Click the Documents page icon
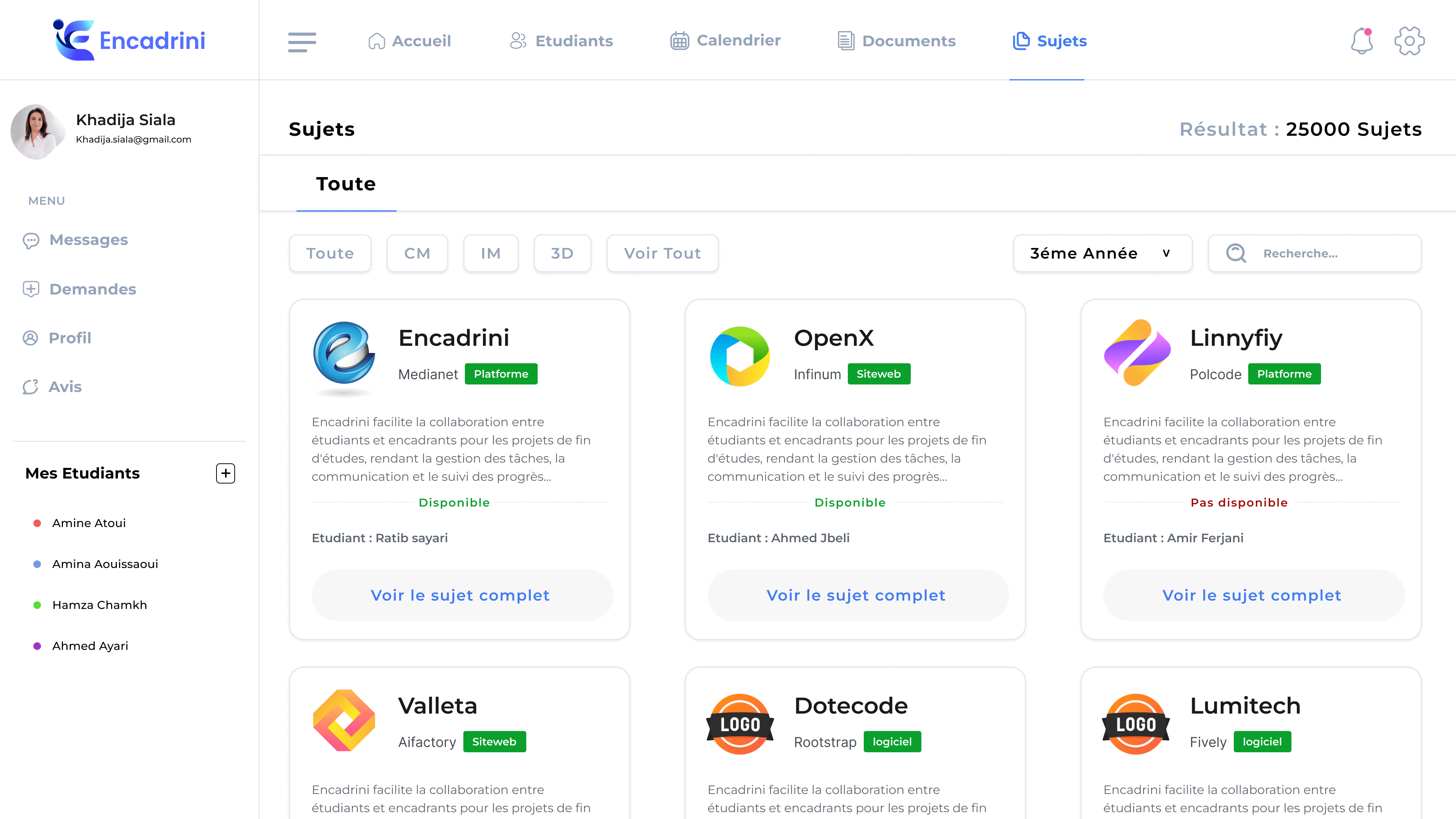 point(846,41)
